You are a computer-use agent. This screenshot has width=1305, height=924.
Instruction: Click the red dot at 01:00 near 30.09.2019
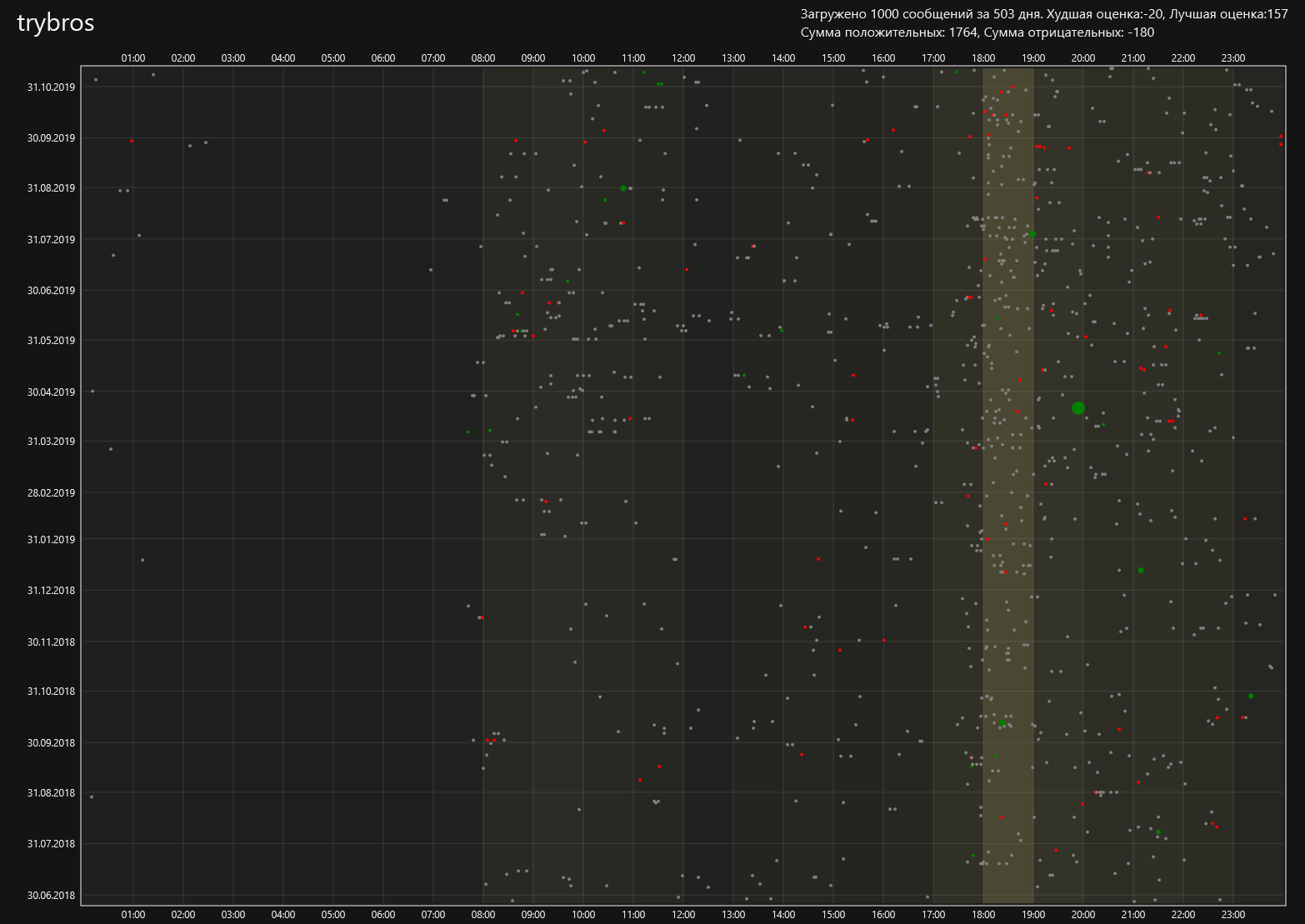132,141
